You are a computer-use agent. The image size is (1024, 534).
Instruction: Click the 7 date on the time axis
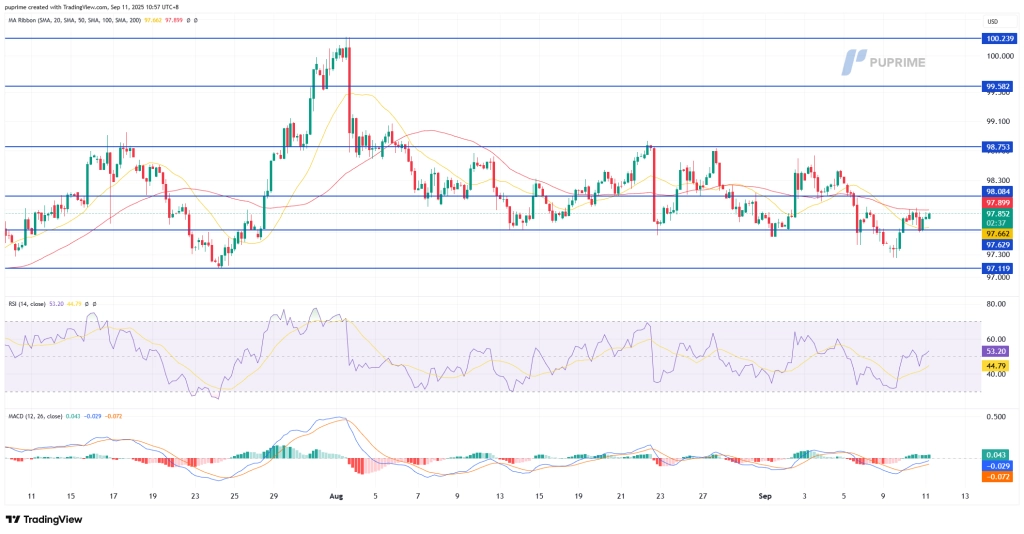(418, 496)
